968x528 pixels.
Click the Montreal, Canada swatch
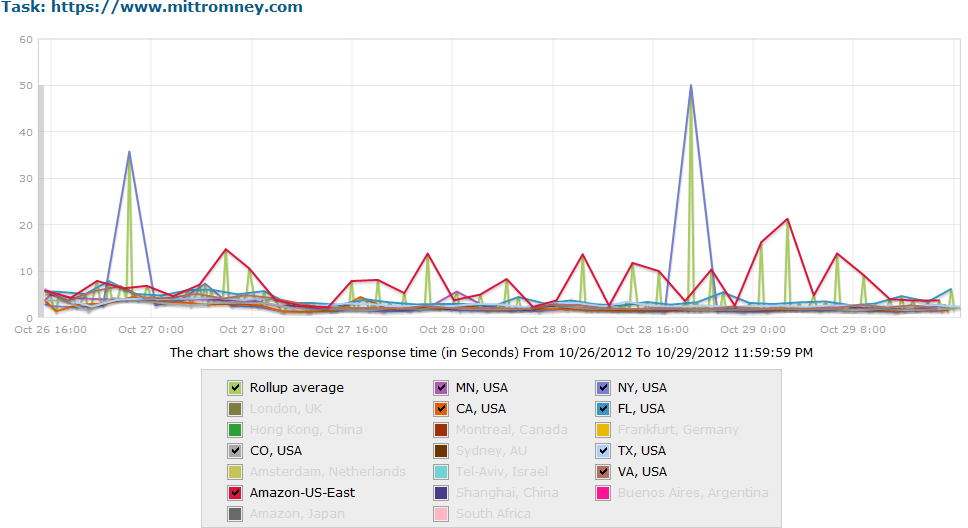tap(441, 430)
